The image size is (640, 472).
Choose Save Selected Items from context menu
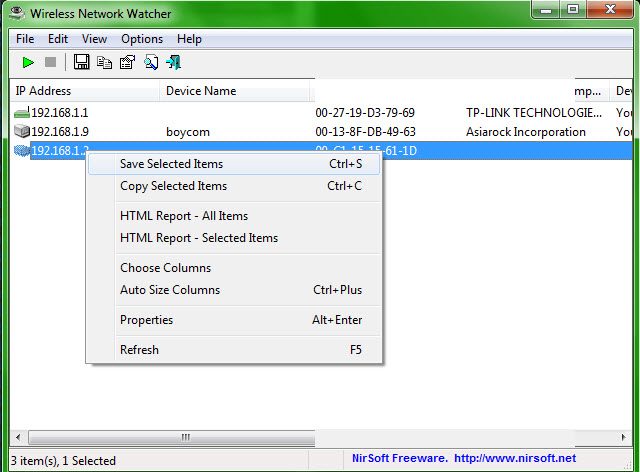[x=171, y=164]
